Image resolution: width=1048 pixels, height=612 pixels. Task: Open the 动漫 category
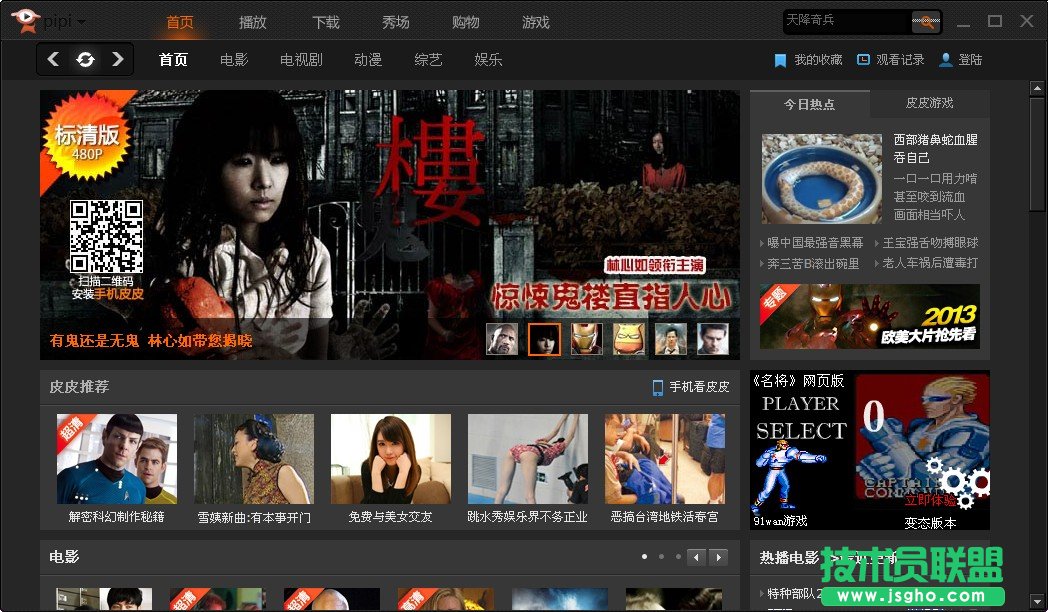368,59
